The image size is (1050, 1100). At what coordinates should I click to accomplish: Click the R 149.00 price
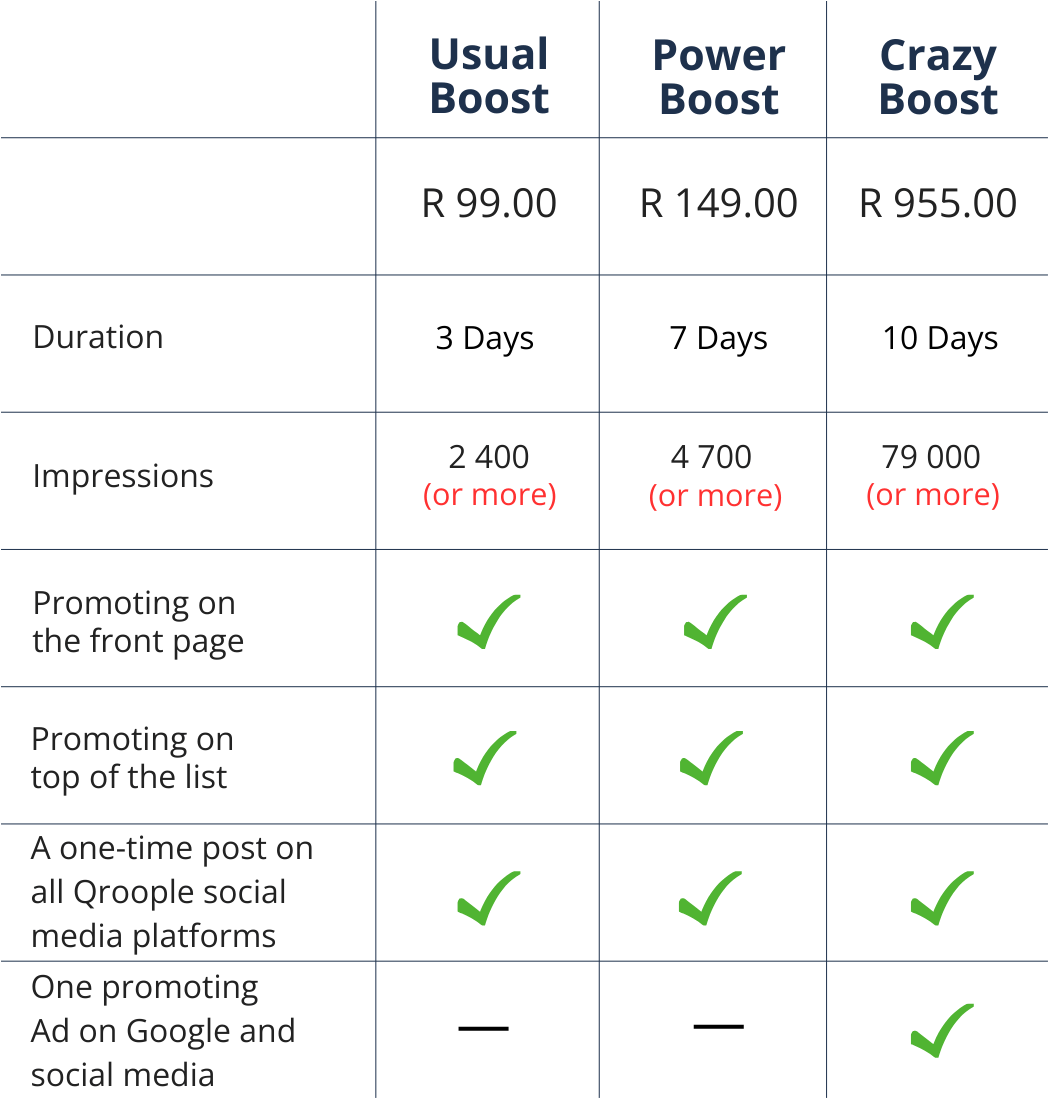[718, 203]
